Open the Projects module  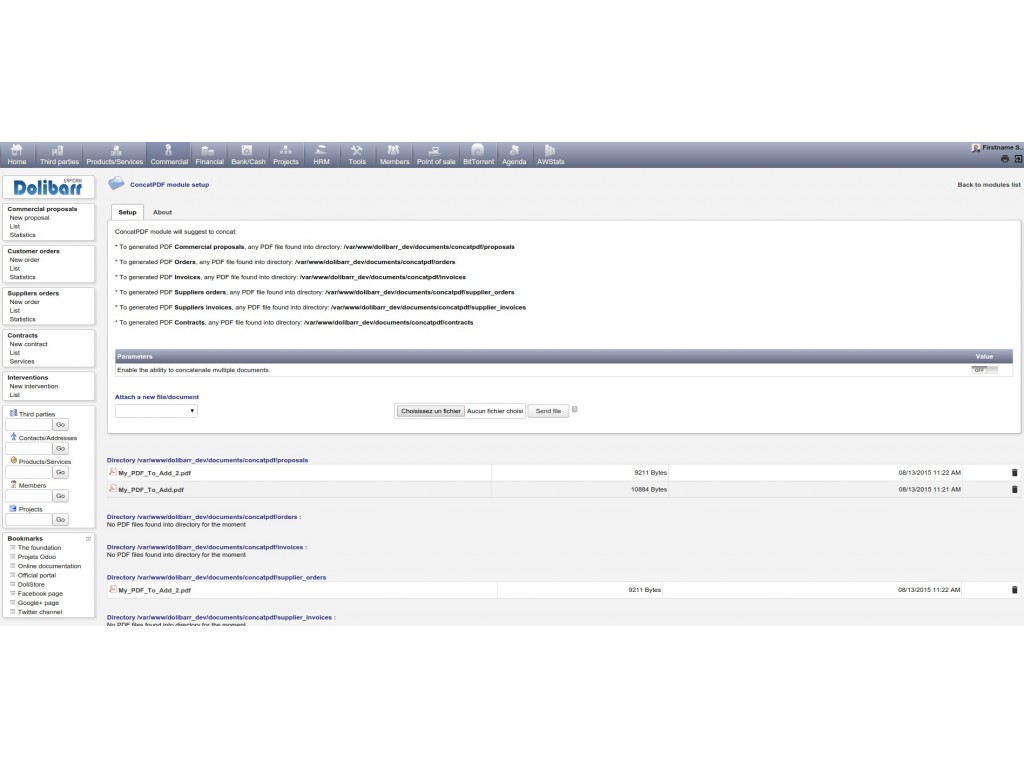coord(285,155)
